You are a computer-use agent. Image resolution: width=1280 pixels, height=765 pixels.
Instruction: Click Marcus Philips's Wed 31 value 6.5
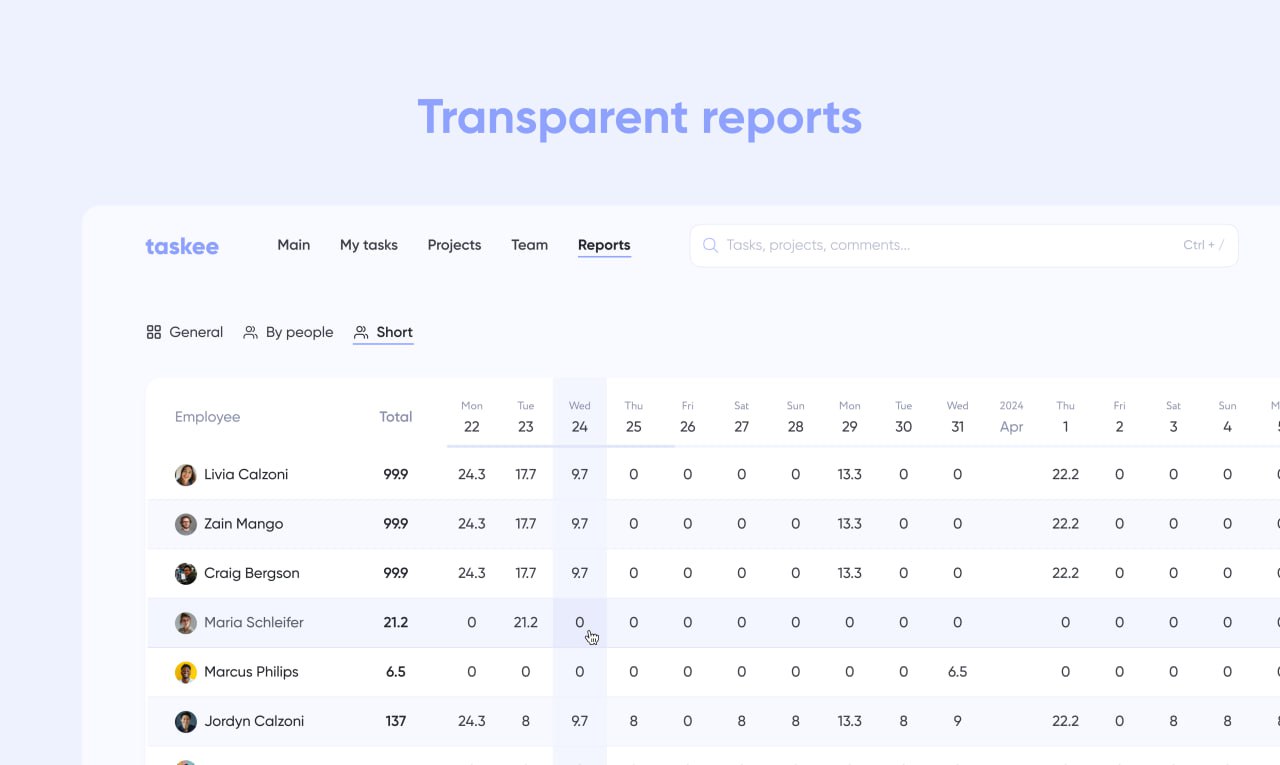point(958,672)
